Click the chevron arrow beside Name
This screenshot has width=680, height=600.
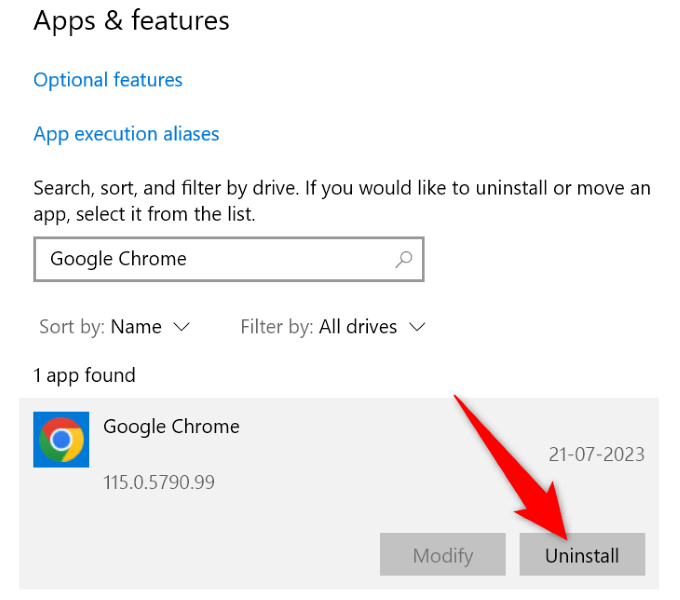181,327
